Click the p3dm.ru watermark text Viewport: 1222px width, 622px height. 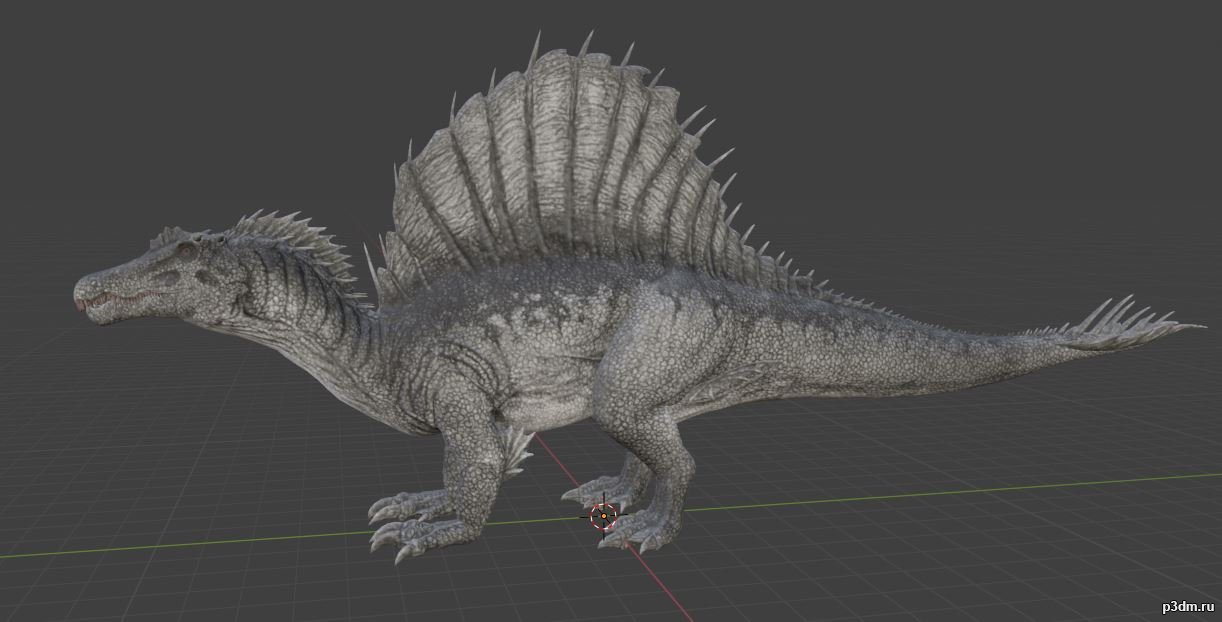pyautogui.click(x=1185, y=606)
